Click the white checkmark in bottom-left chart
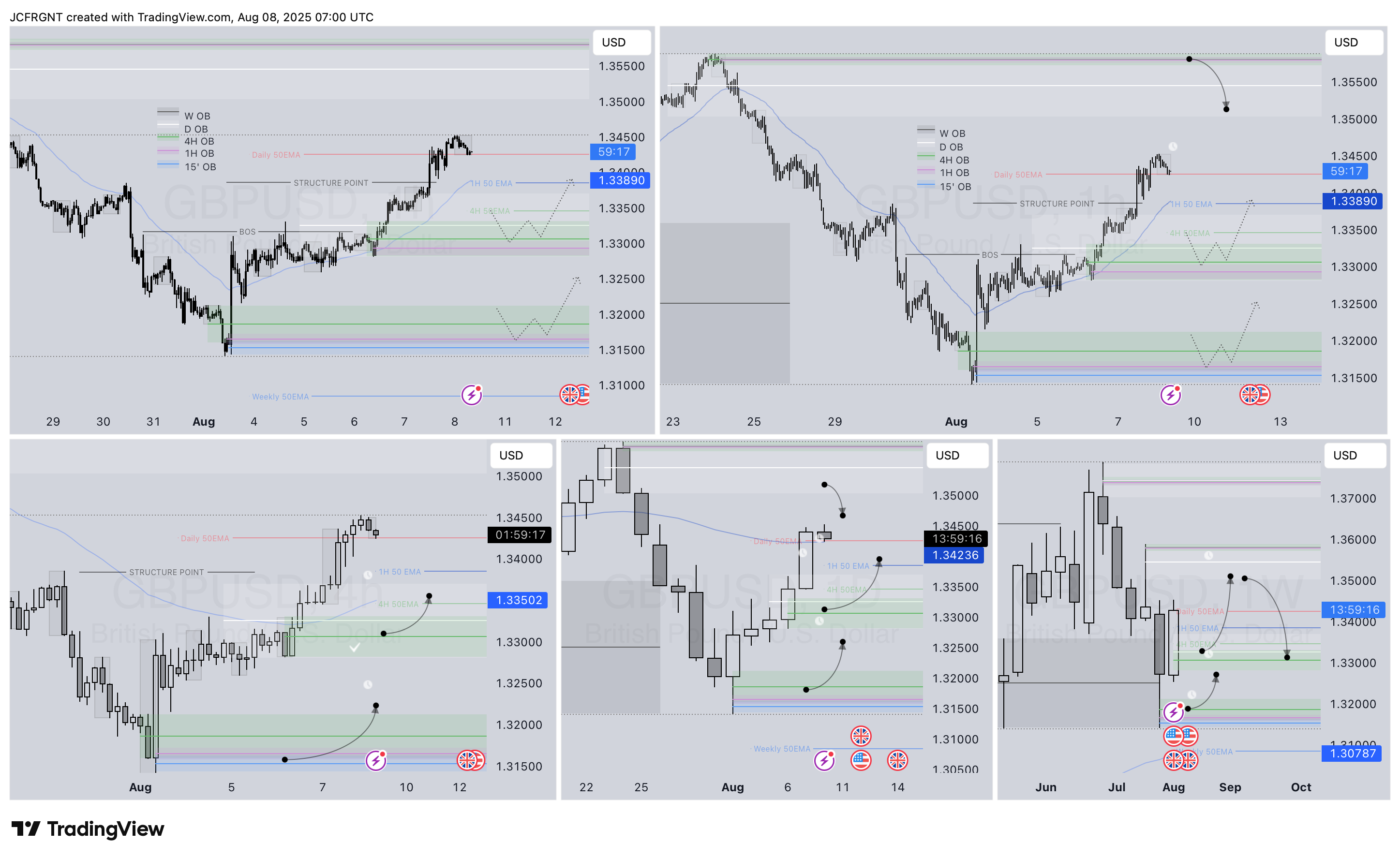 coord(355,647)
